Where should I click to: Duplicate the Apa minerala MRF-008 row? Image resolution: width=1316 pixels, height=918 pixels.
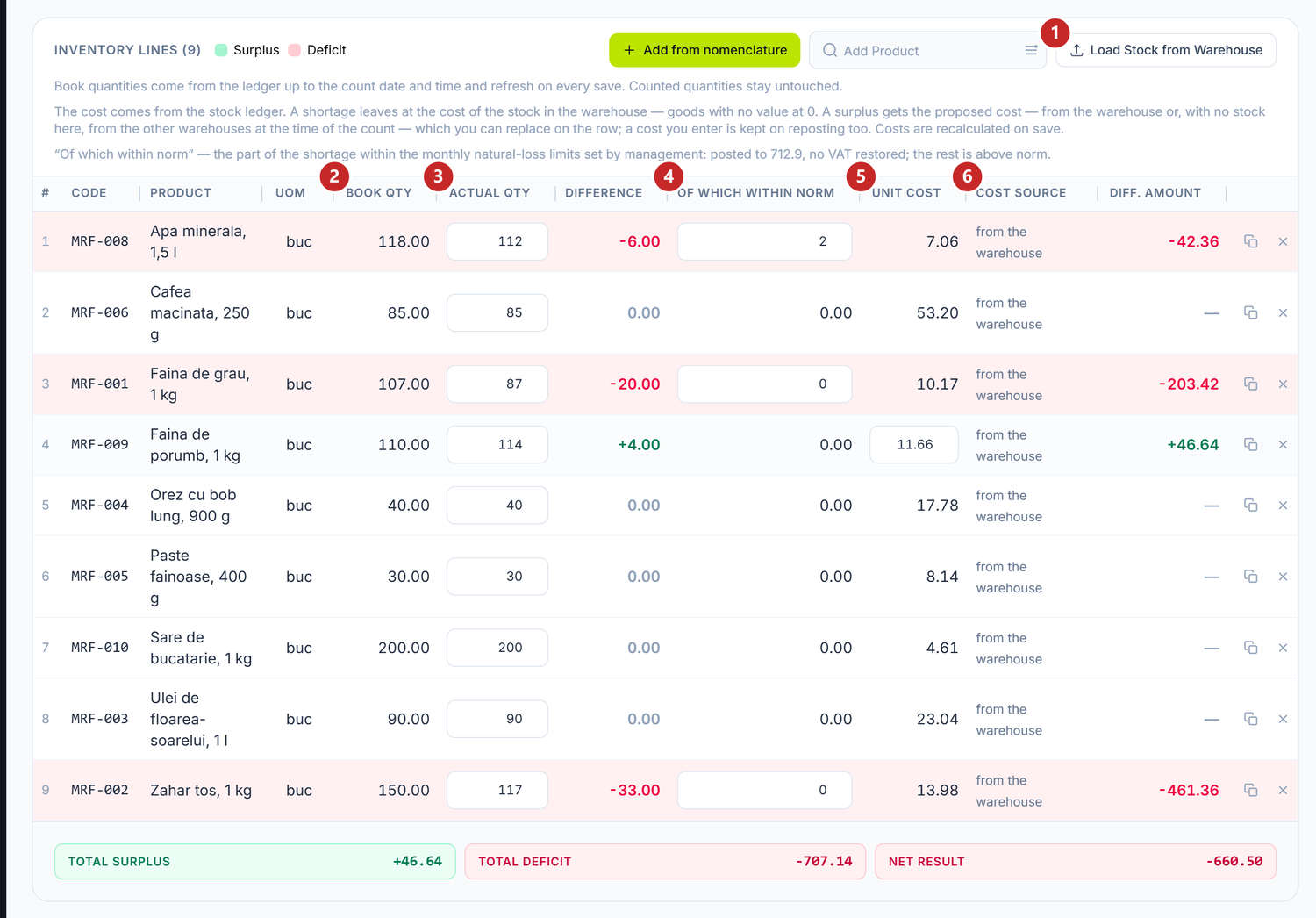1251,241
